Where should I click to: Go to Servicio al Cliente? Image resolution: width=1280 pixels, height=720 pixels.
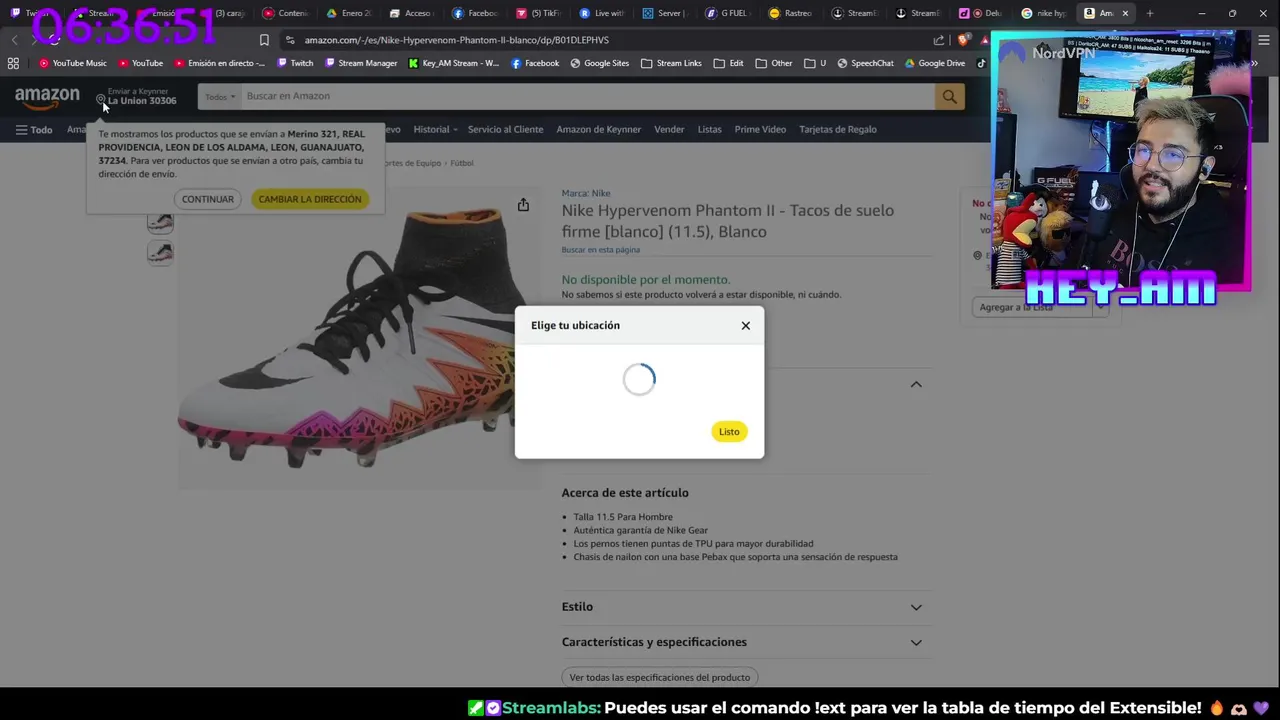pyautogui.click(x=505, y=129)
